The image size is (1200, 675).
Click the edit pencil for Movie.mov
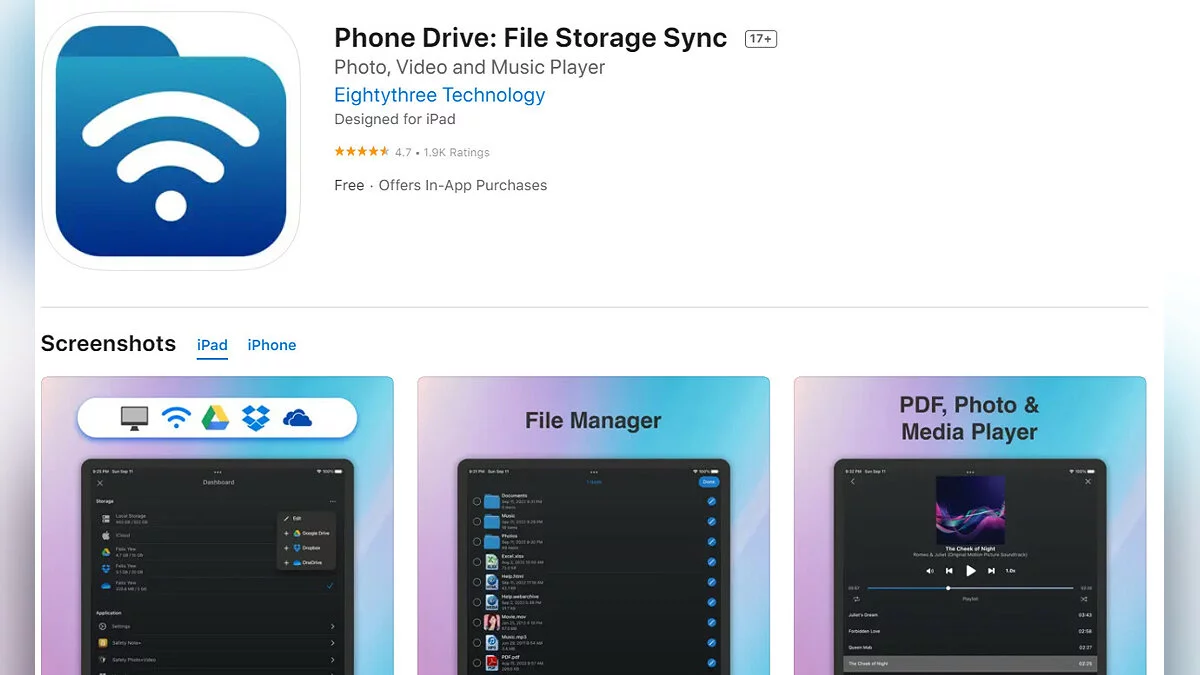[x=712, y=622]
